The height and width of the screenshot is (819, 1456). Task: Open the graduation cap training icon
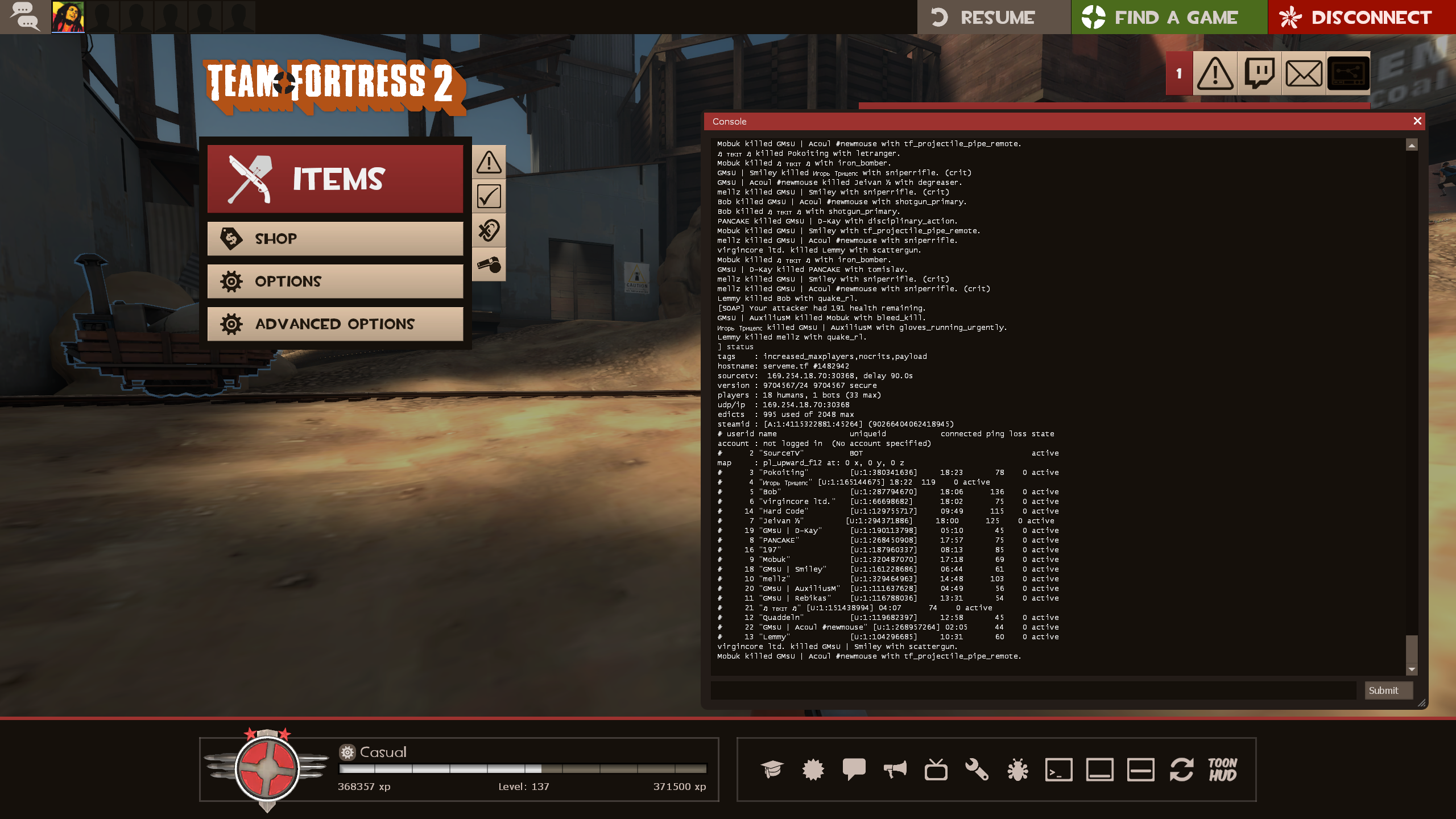(772, 770)
